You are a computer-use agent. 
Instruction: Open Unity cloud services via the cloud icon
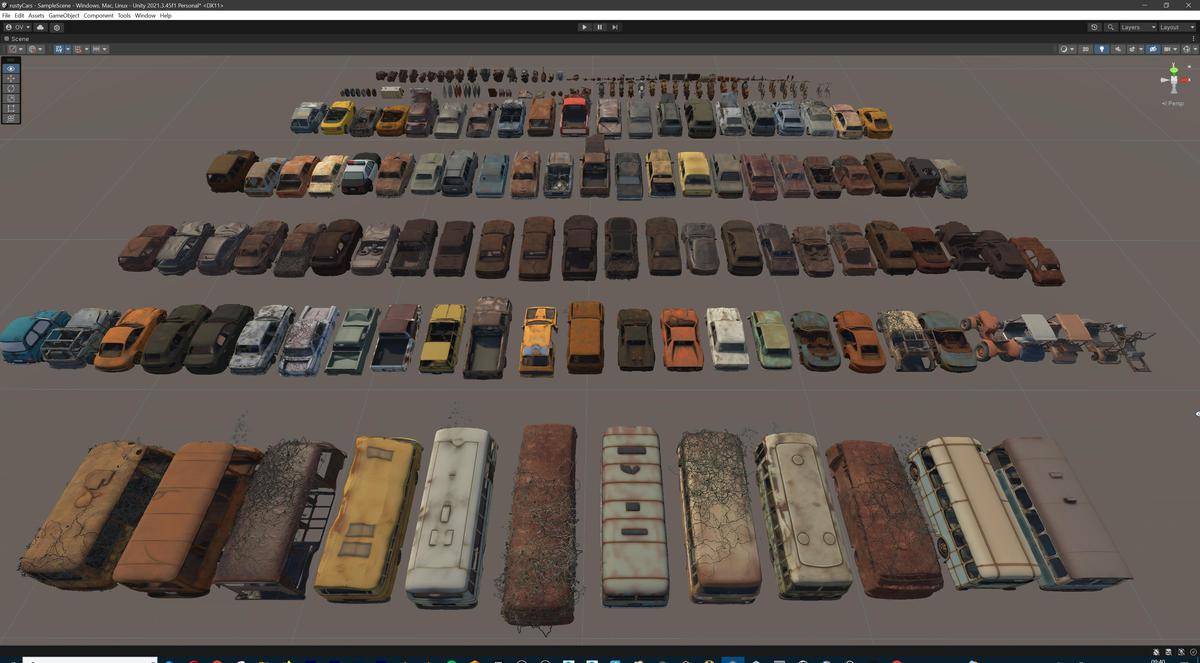(40, 27)
